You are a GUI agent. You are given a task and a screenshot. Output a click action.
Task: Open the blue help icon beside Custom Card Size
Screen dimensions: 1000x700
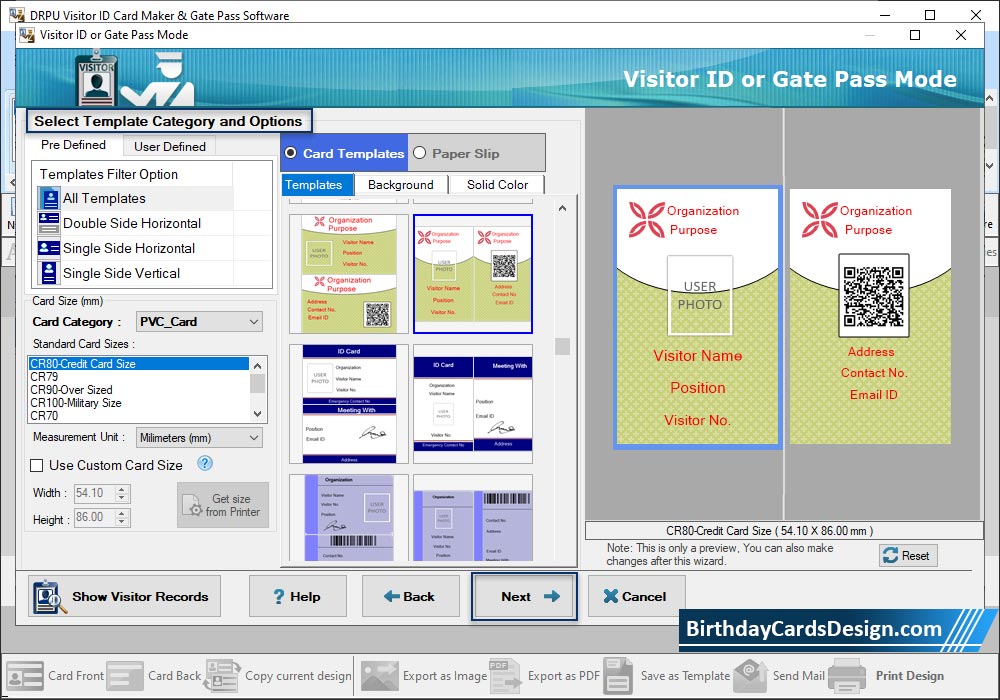[205, 463]
